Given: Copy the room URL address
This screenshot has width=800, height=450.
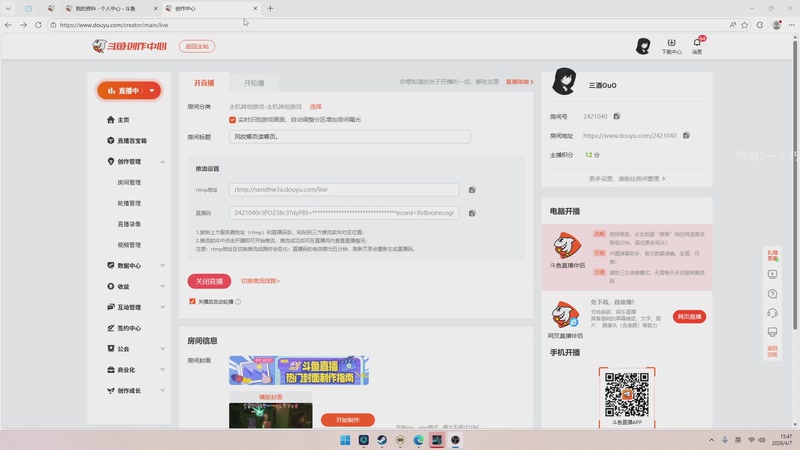Looking at the screenshot, I should pos(686,135).
